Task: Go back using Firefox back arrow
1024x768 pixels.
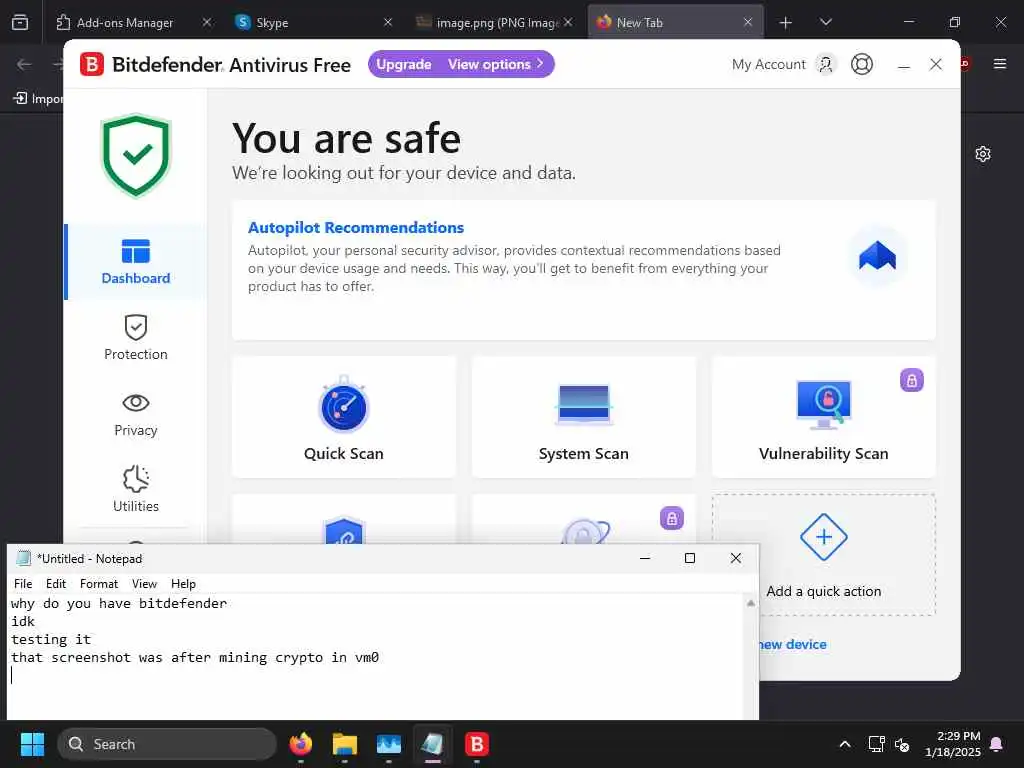Action: 24,64
